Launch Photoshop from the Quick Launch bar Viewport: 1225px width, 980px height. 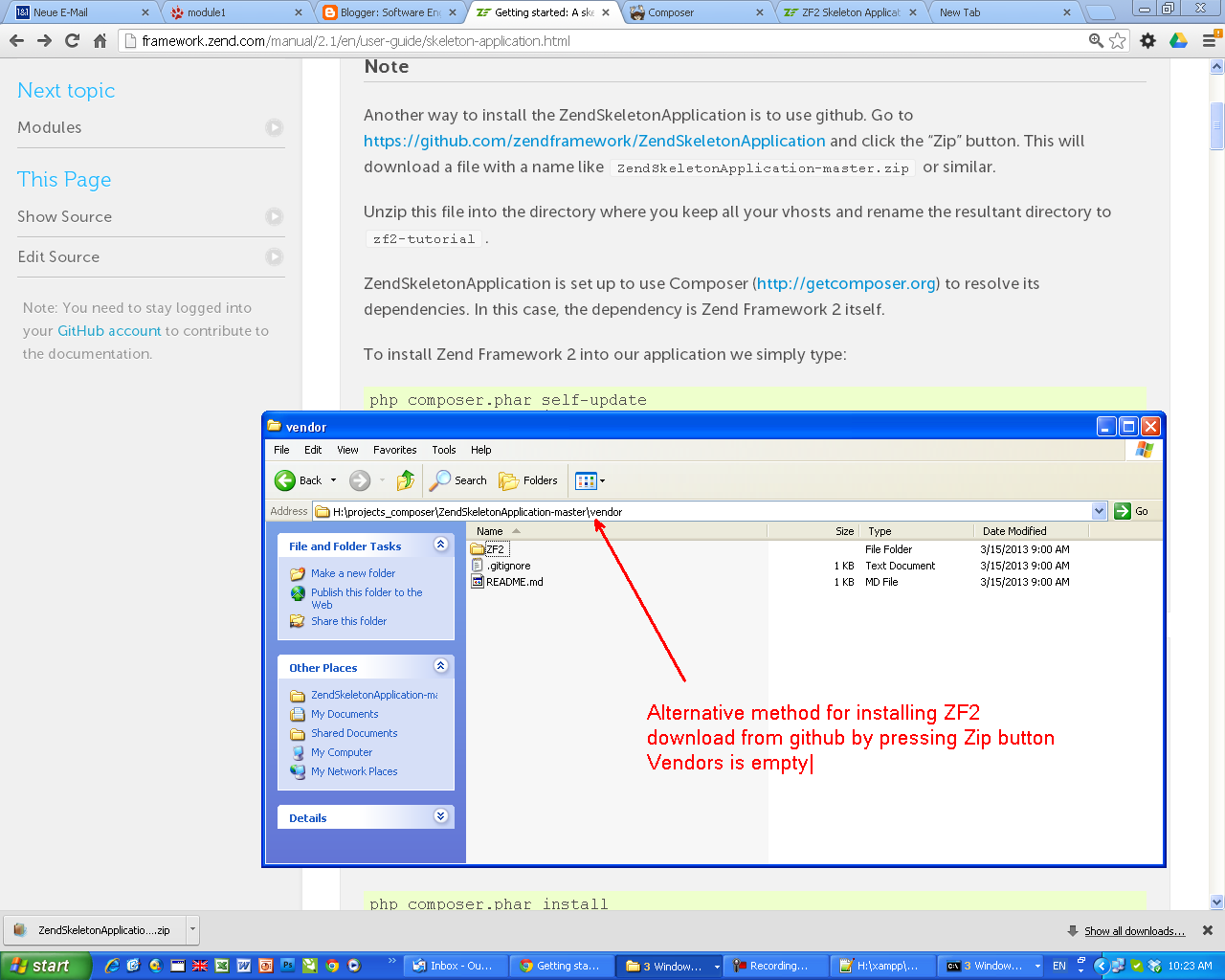(x=288, y=966)
